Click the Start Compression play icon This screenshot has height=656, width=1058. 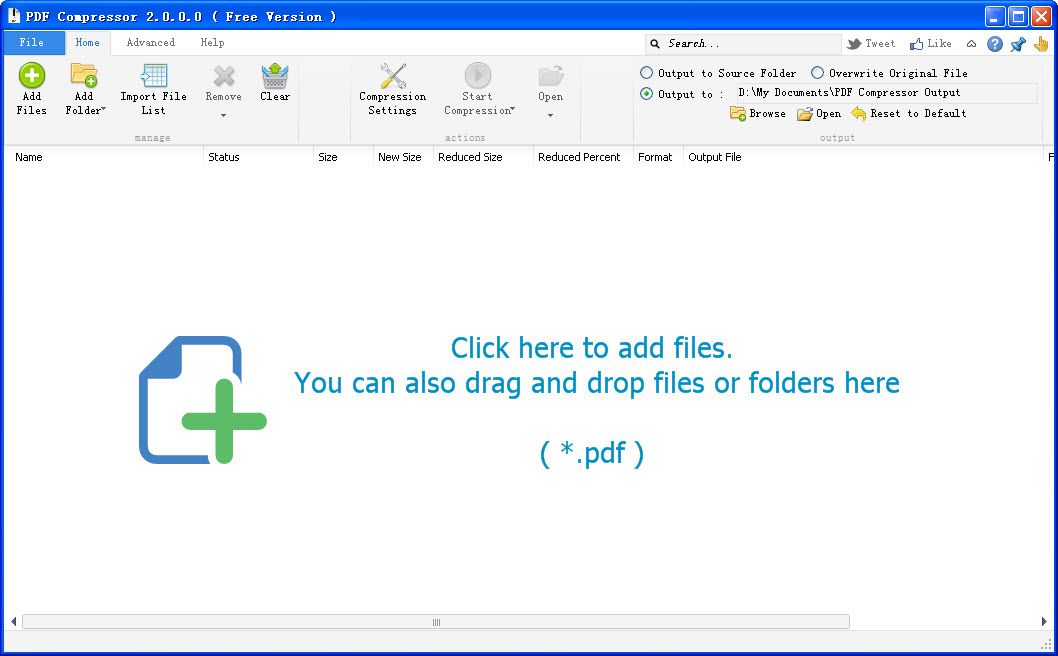pos(478,76)
